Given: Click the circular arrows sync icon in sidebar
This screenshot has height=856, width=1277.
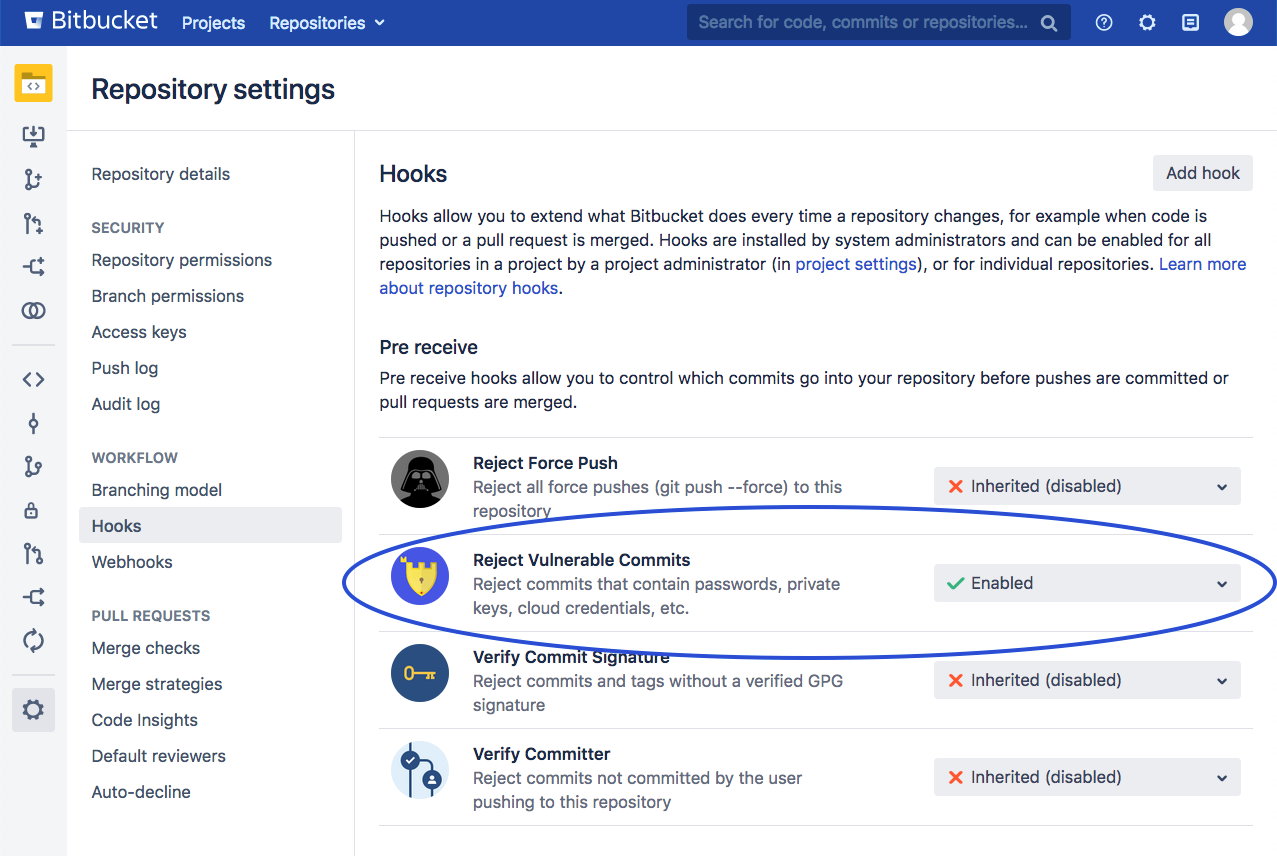Looking at the screenshot, I should (33, 640).
